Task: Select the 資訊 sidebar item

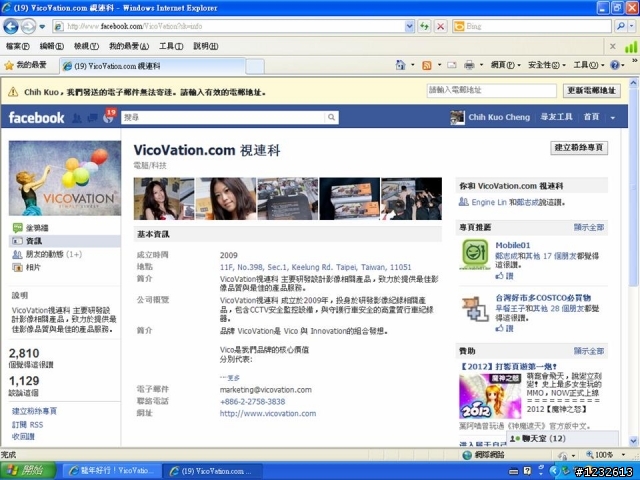Action: pos(64,241)
